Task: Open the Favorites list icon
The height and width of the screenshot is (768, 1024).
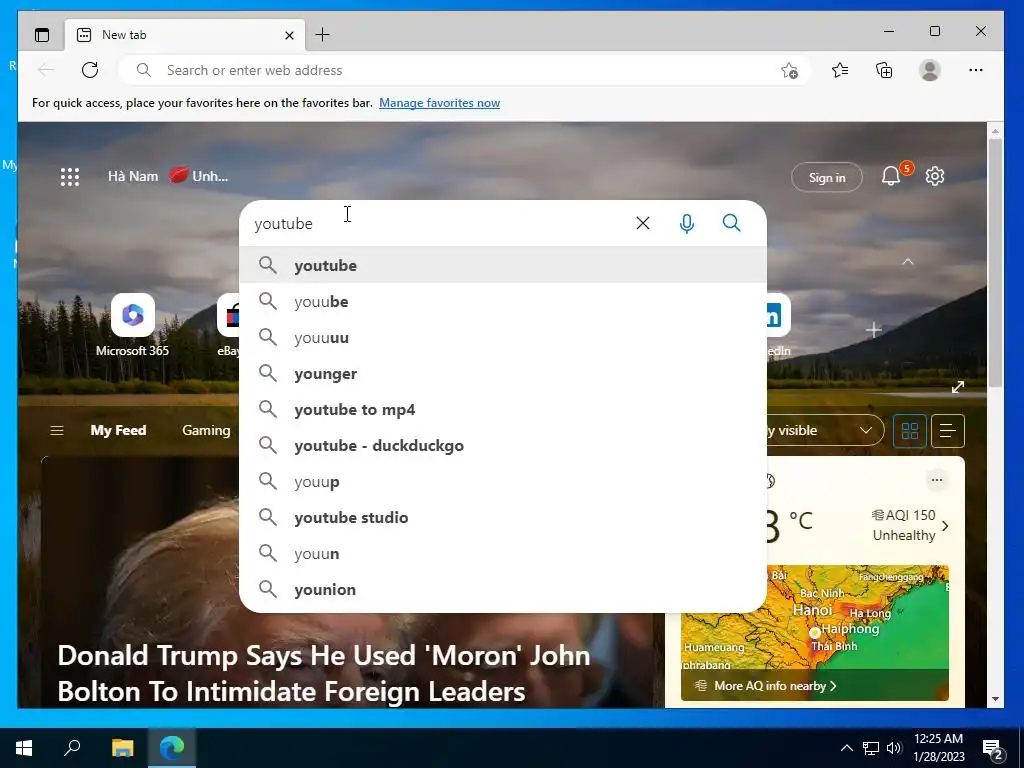Action: pyautogui.click(x=840, y=70)
